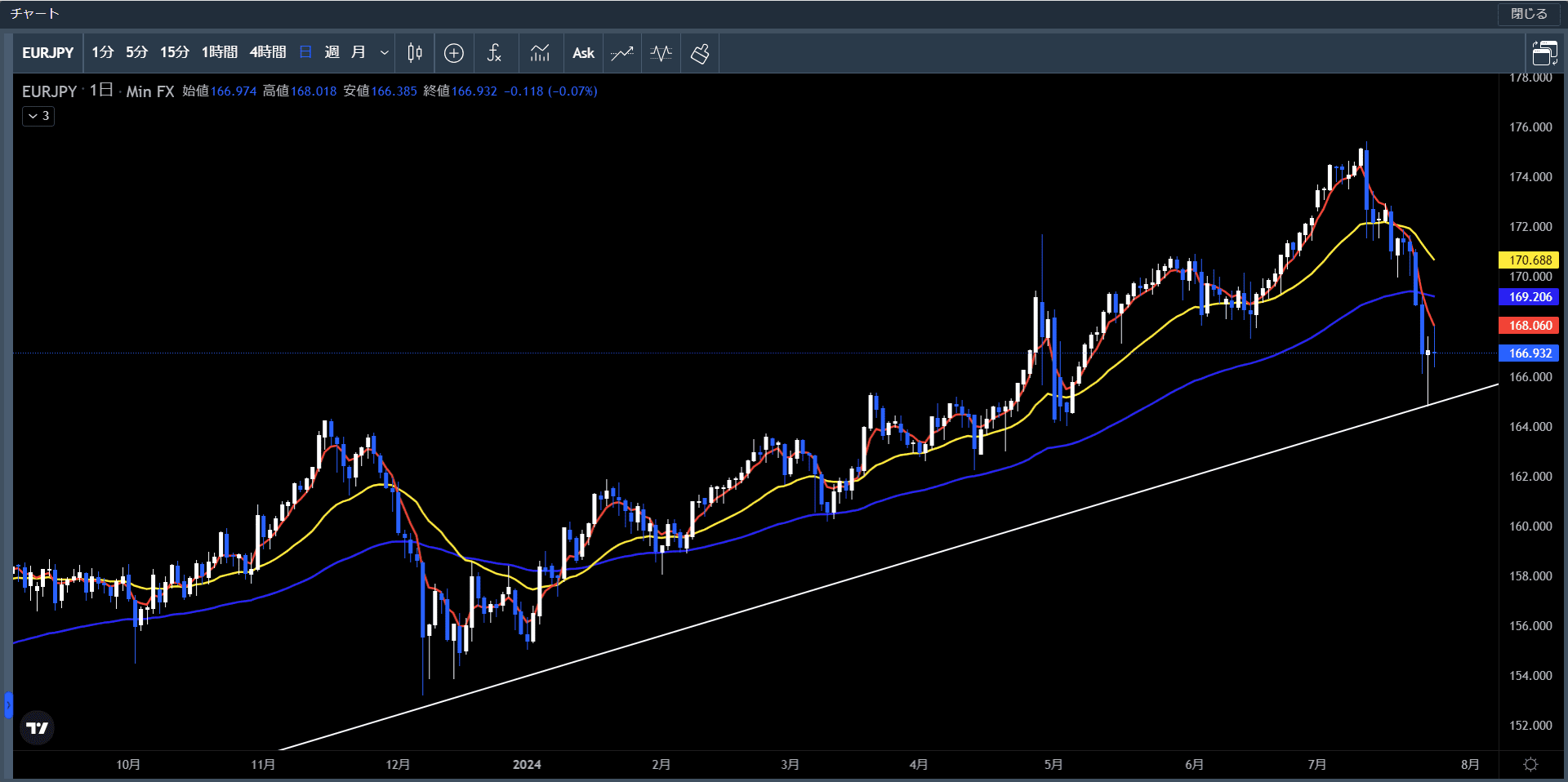Click the 176.000 price scale label
Screen dimensions: 1568x782
pyautogui.click(x=1530, y=127)
